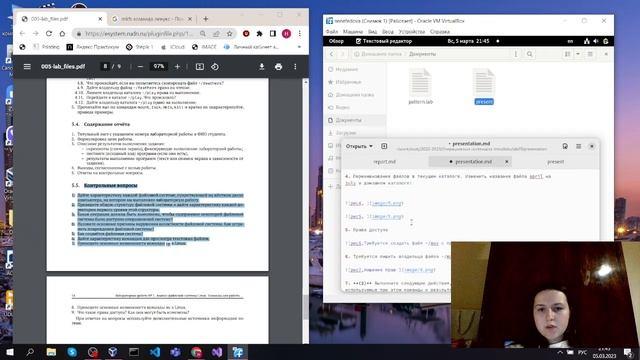Open the Машина menu in VirtualBox

353,31
